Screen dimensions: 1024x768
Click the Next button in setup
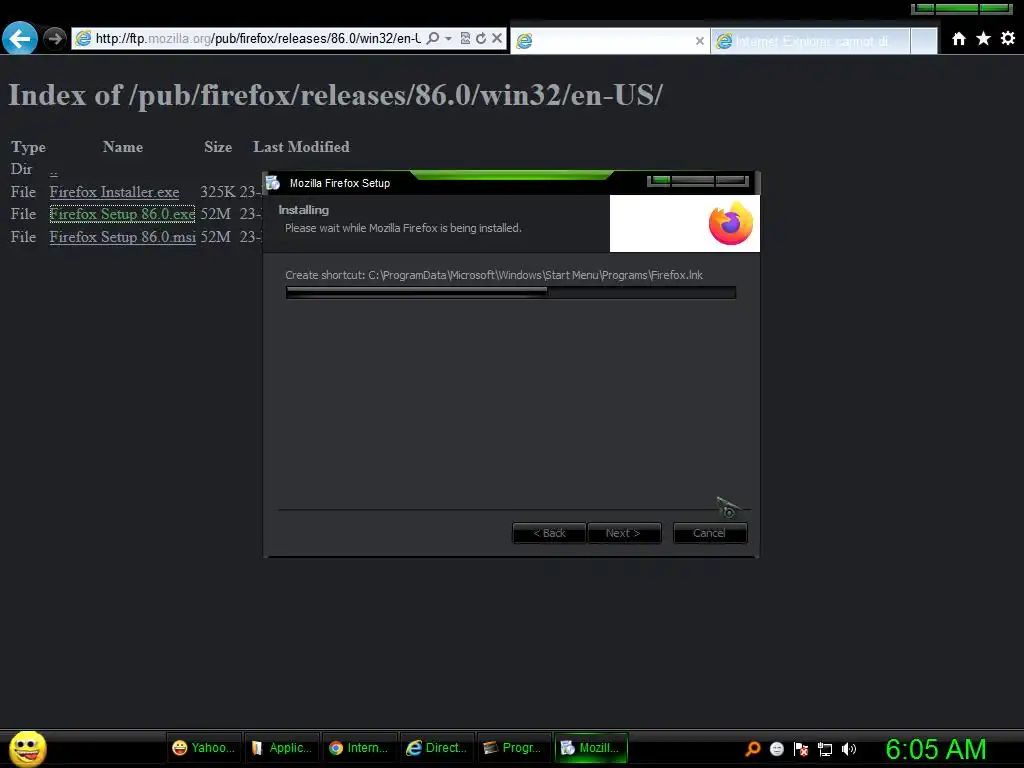(624, 533)
